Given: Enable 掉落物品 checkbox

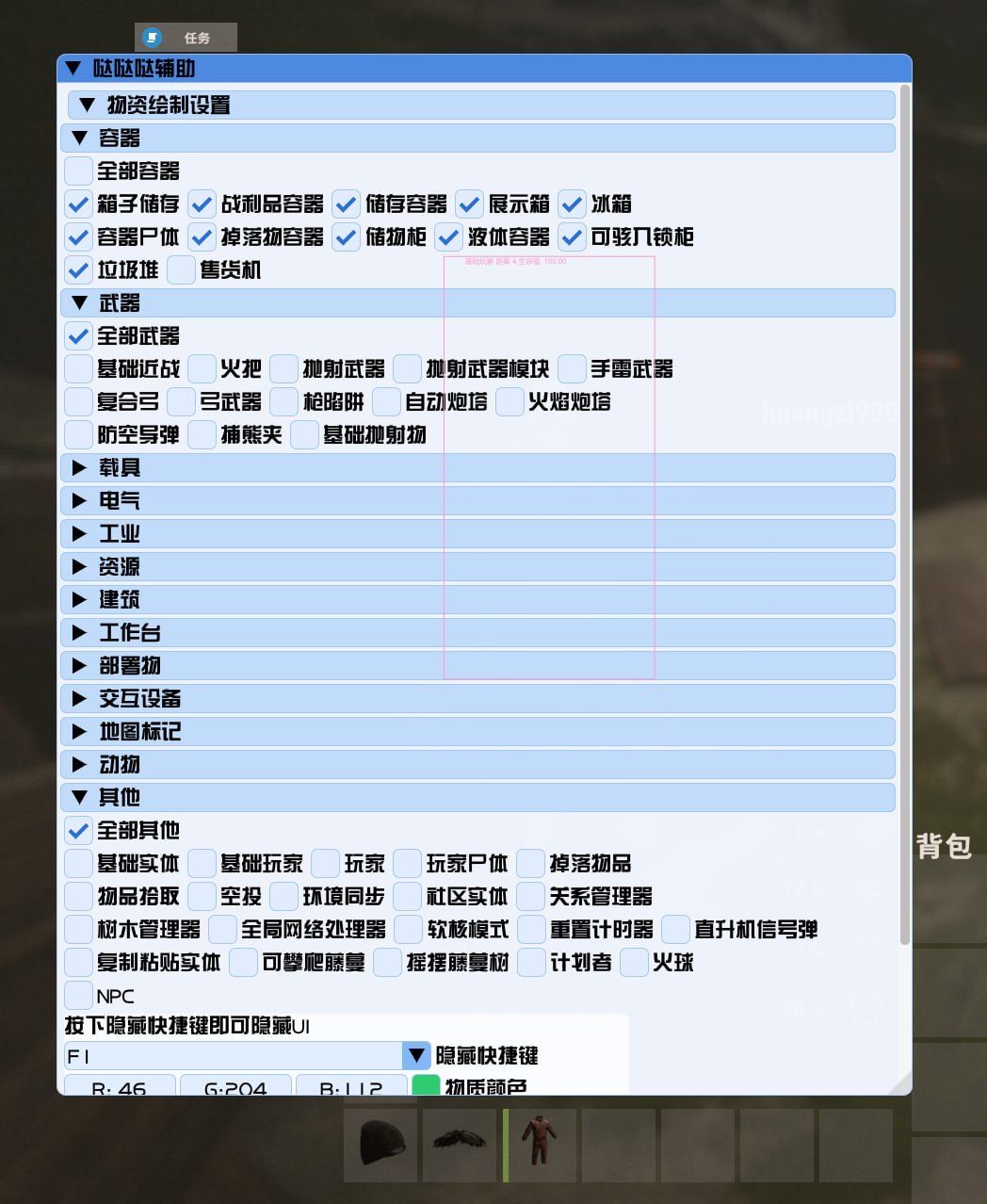Looking at the screenshot, I should point(530,863).
